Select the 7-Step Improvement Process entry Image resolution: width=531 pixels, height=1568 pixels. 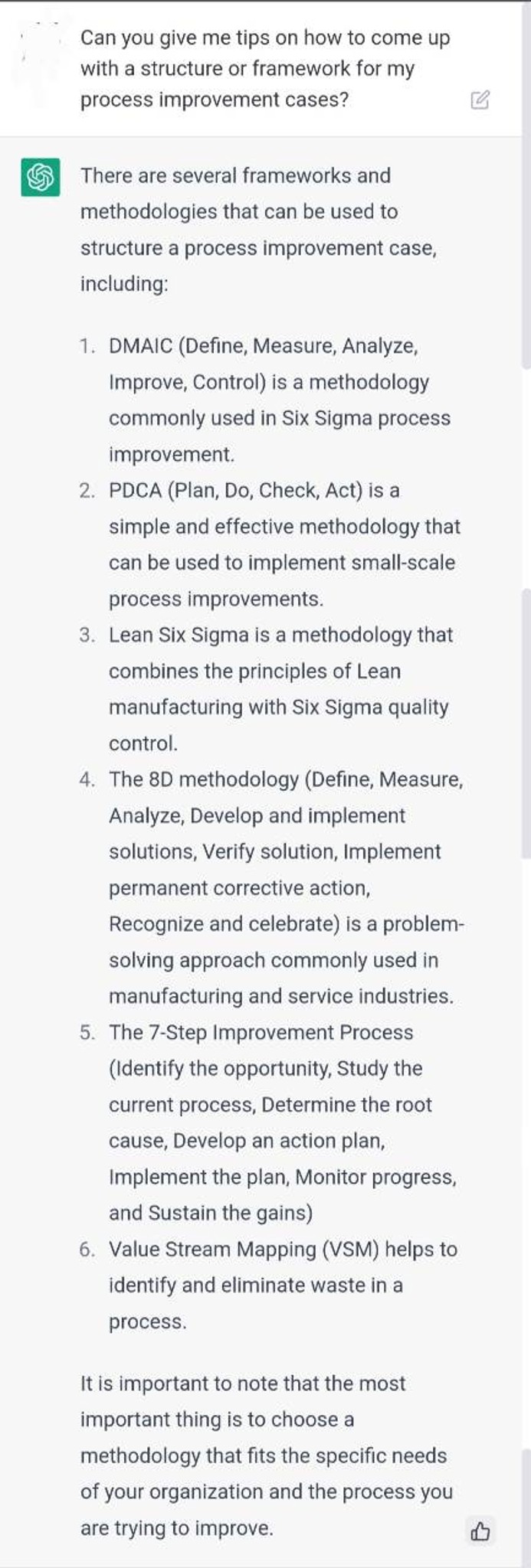coord(283,1122)
